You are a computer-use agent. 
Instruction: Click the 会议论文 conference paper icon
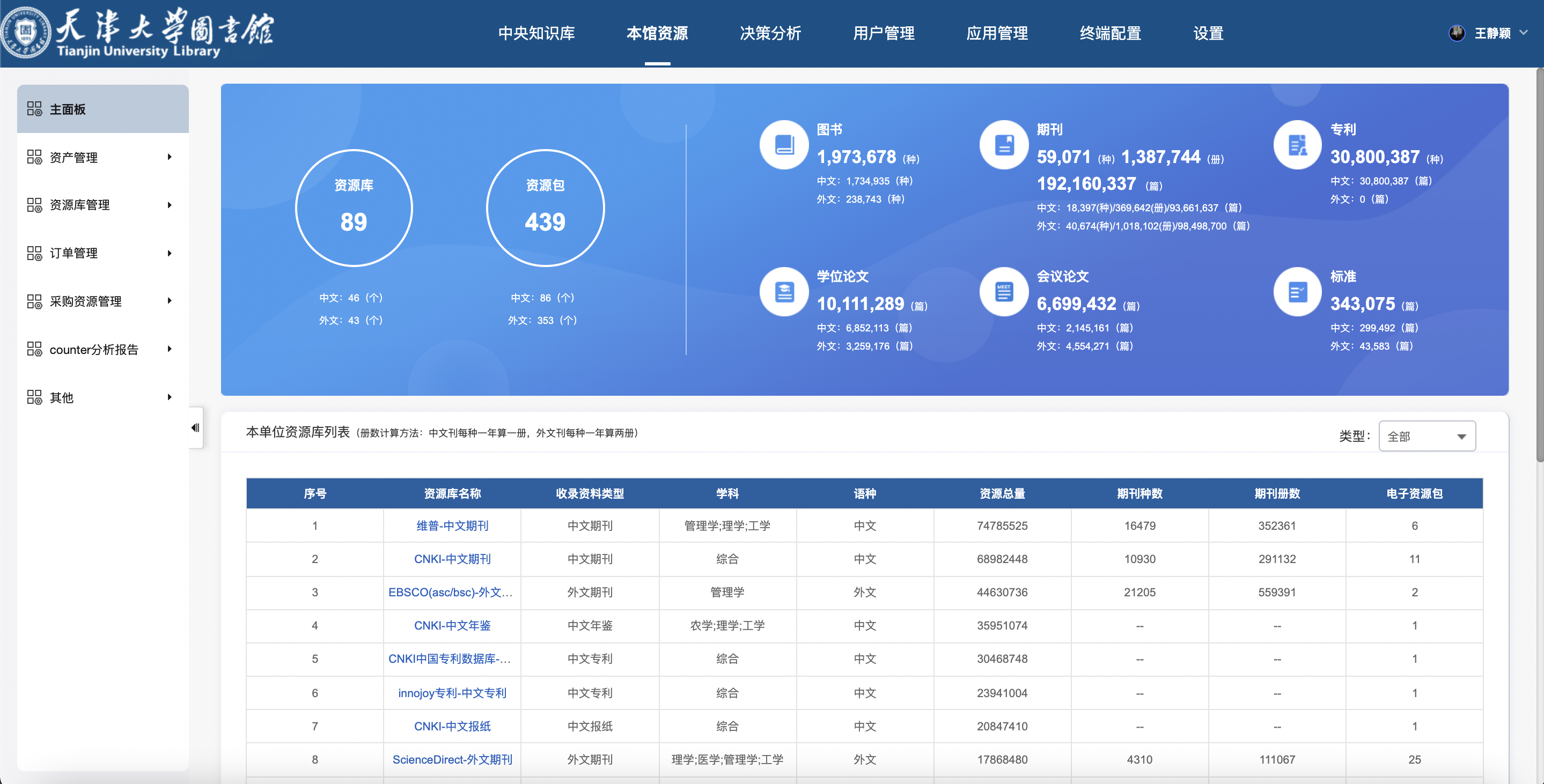[1004, 292]
